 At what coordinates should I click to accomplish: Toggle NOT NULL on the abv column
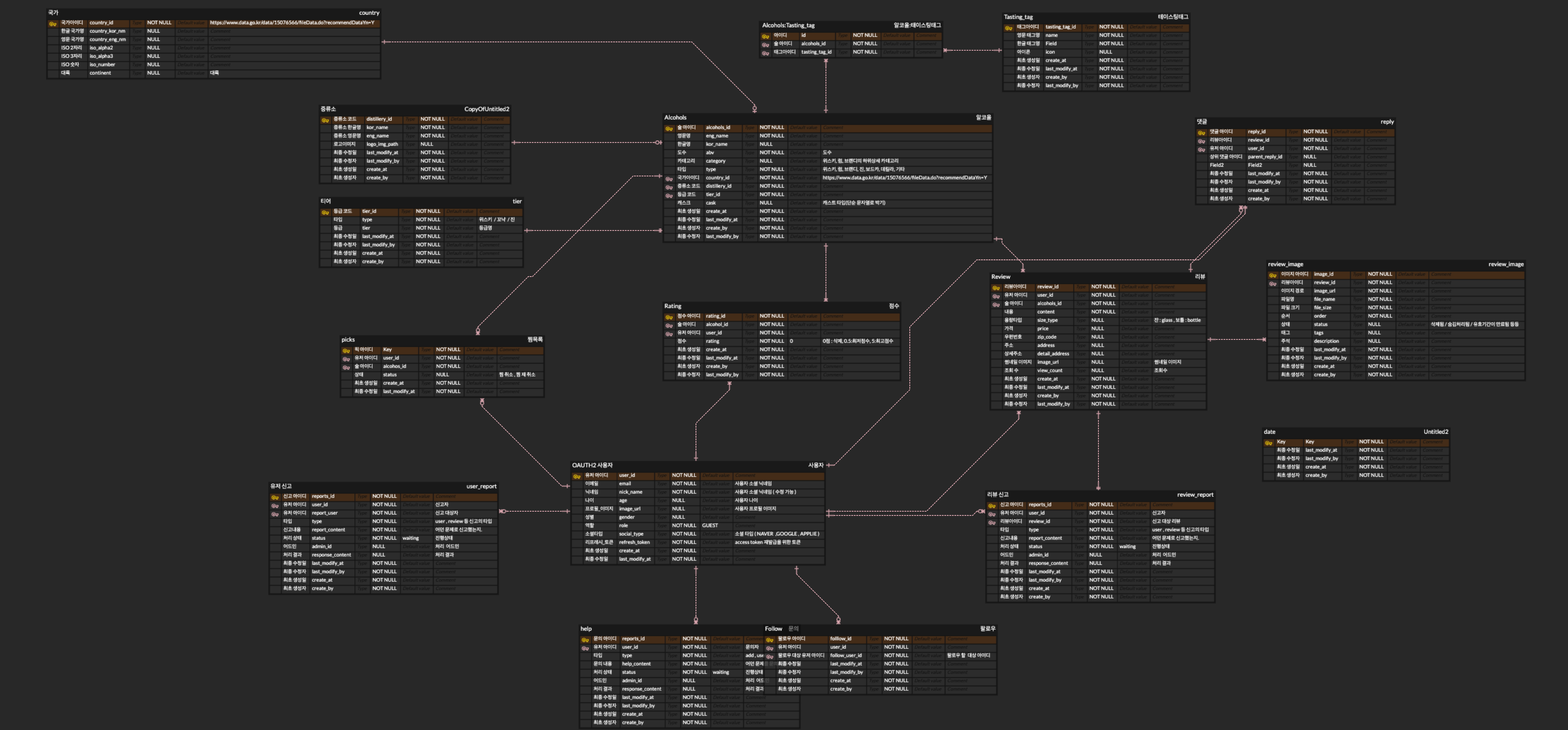[771, 153]
